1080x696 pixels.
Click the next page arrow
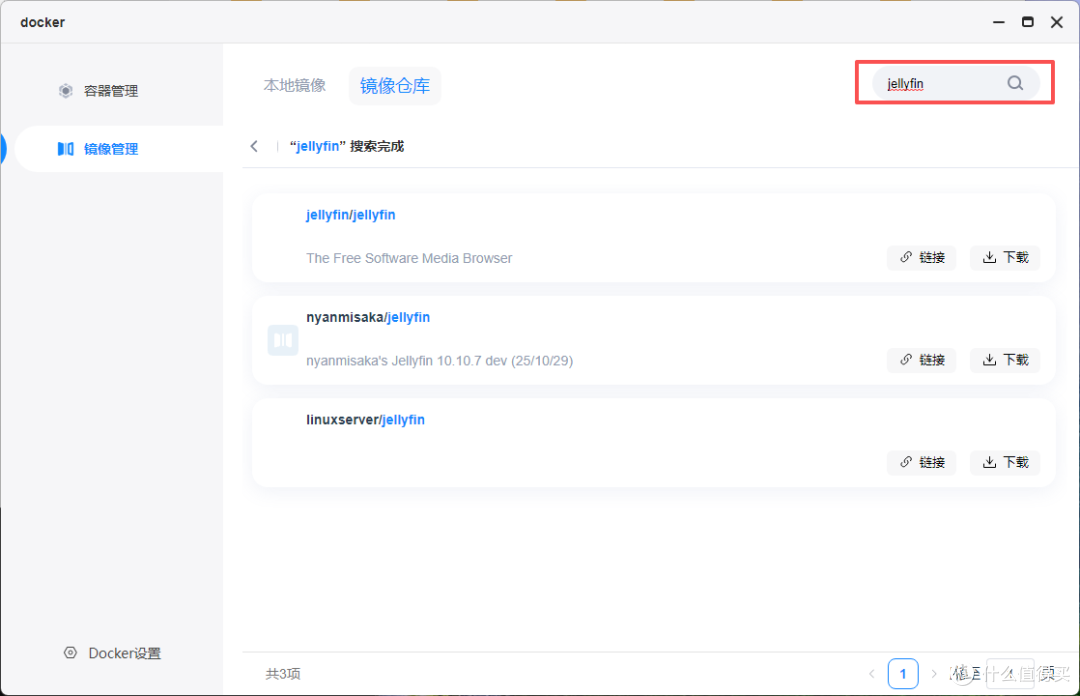(x=934, y=674)
